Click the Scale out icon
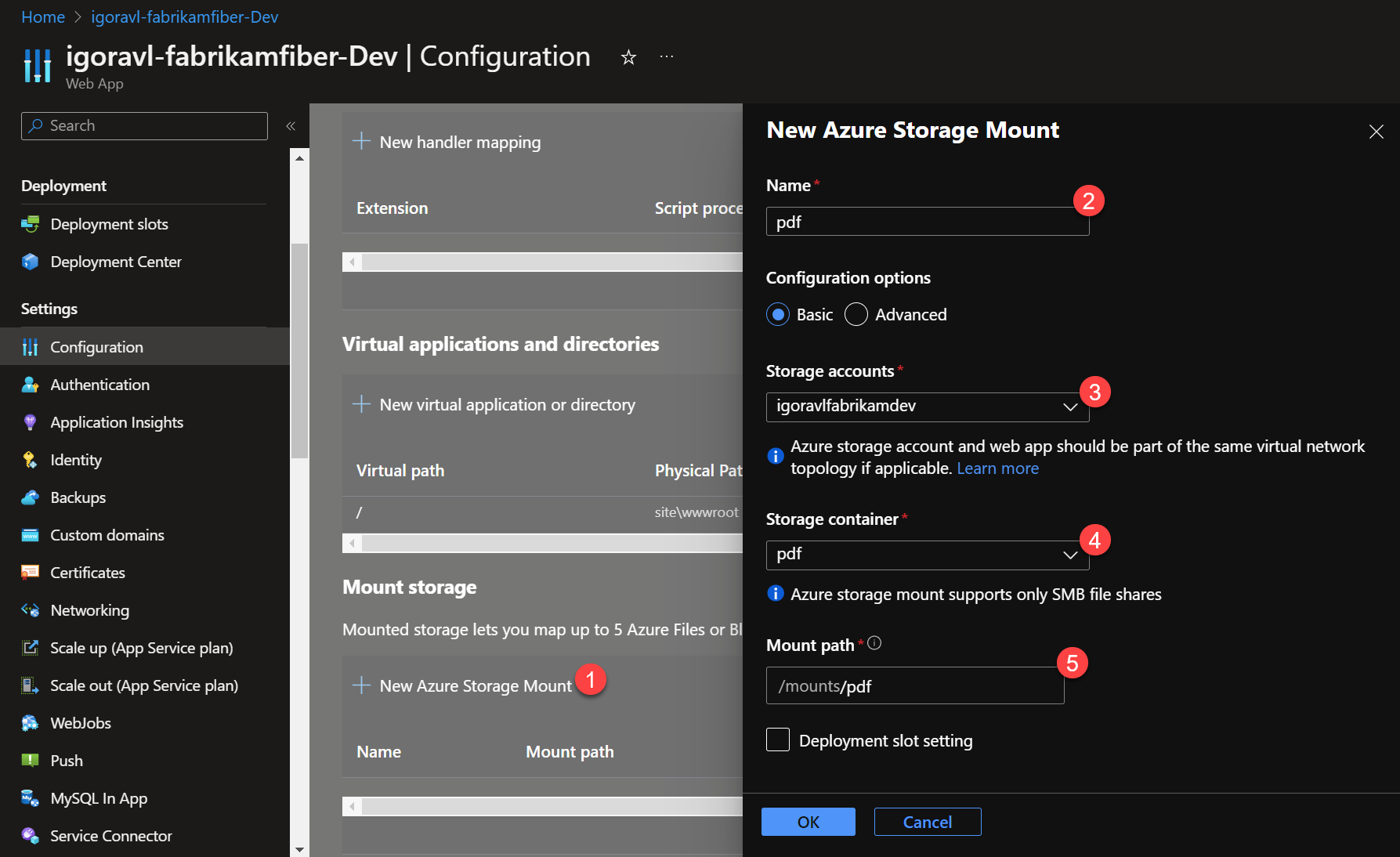Viewport: 1400px width, 857px height. [31, 685]
